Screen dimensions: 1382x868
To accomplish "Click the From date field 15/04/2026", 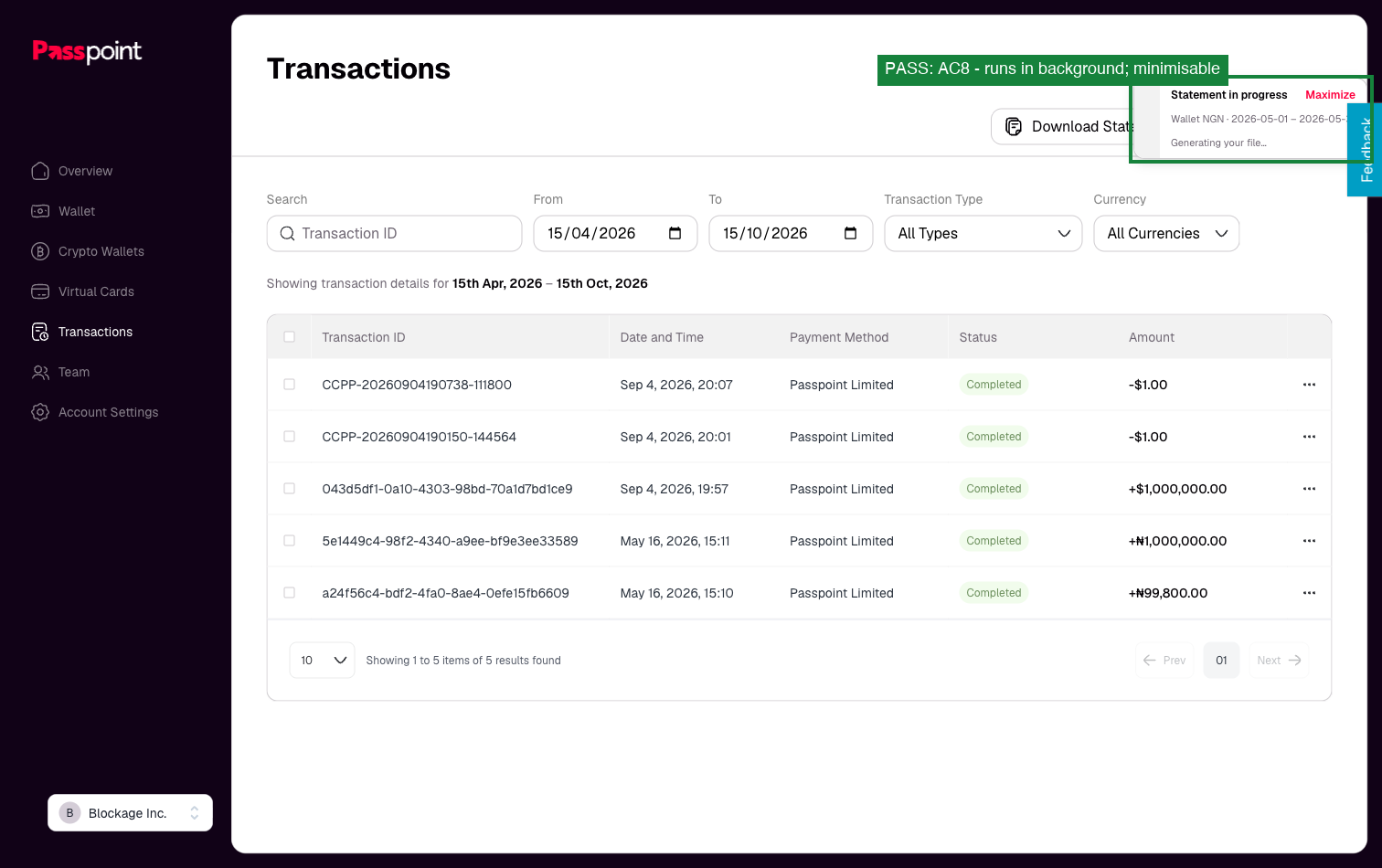I will 615,233.
